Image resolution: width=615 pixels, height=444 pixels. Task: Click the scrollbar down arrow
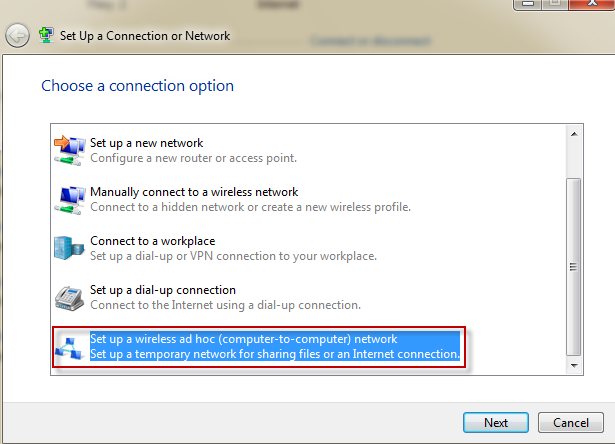573,366
